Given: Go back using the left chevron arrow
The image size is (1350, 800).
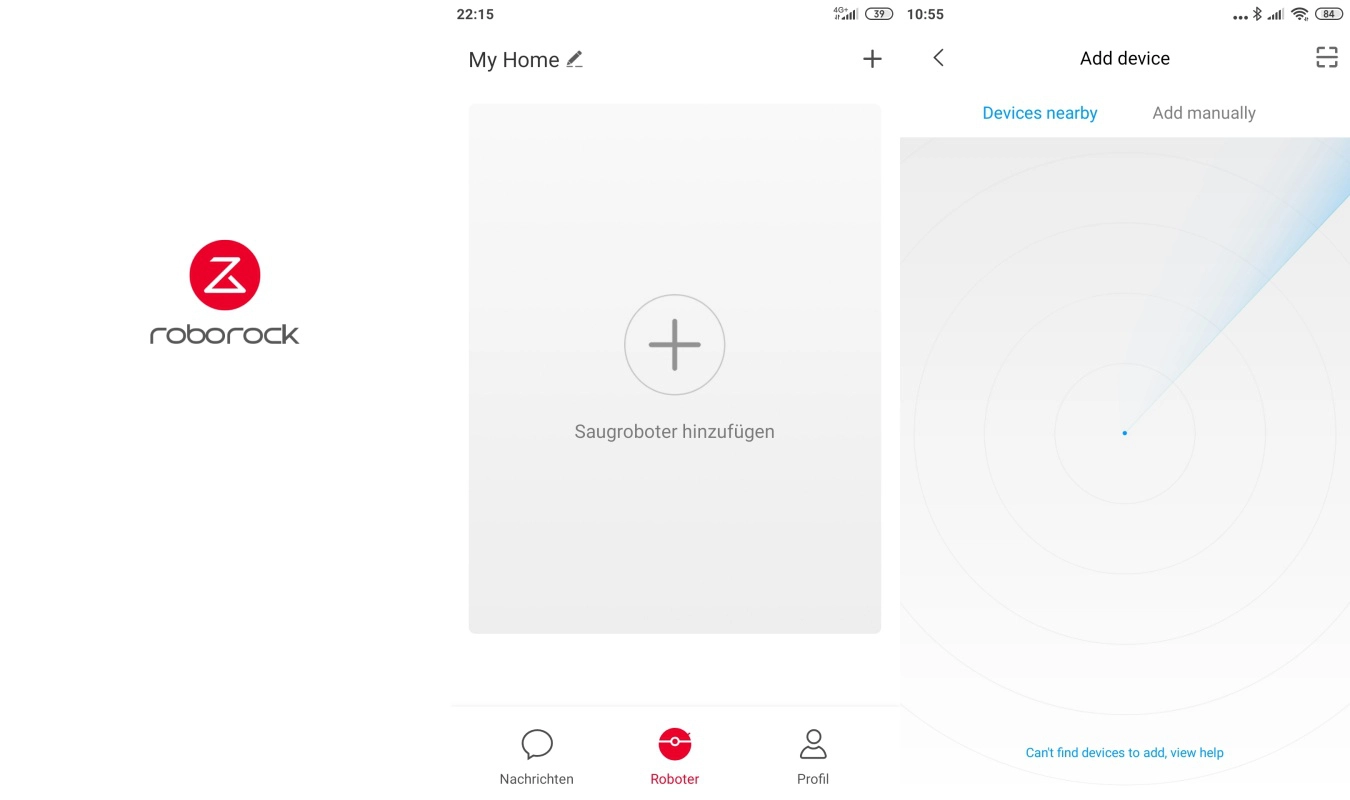Looking at the screenshot, I should click(x=938, y=58).
